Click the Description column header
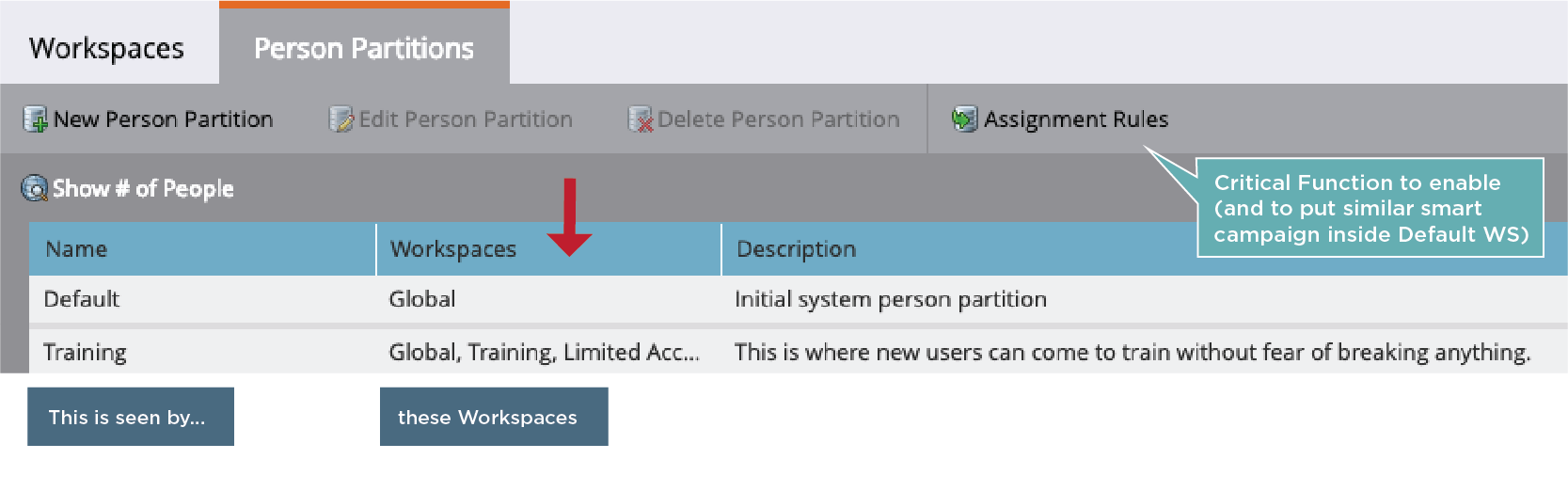This screenshot has width=1568, height=491. pyautogui.click(x=796, y=249)
